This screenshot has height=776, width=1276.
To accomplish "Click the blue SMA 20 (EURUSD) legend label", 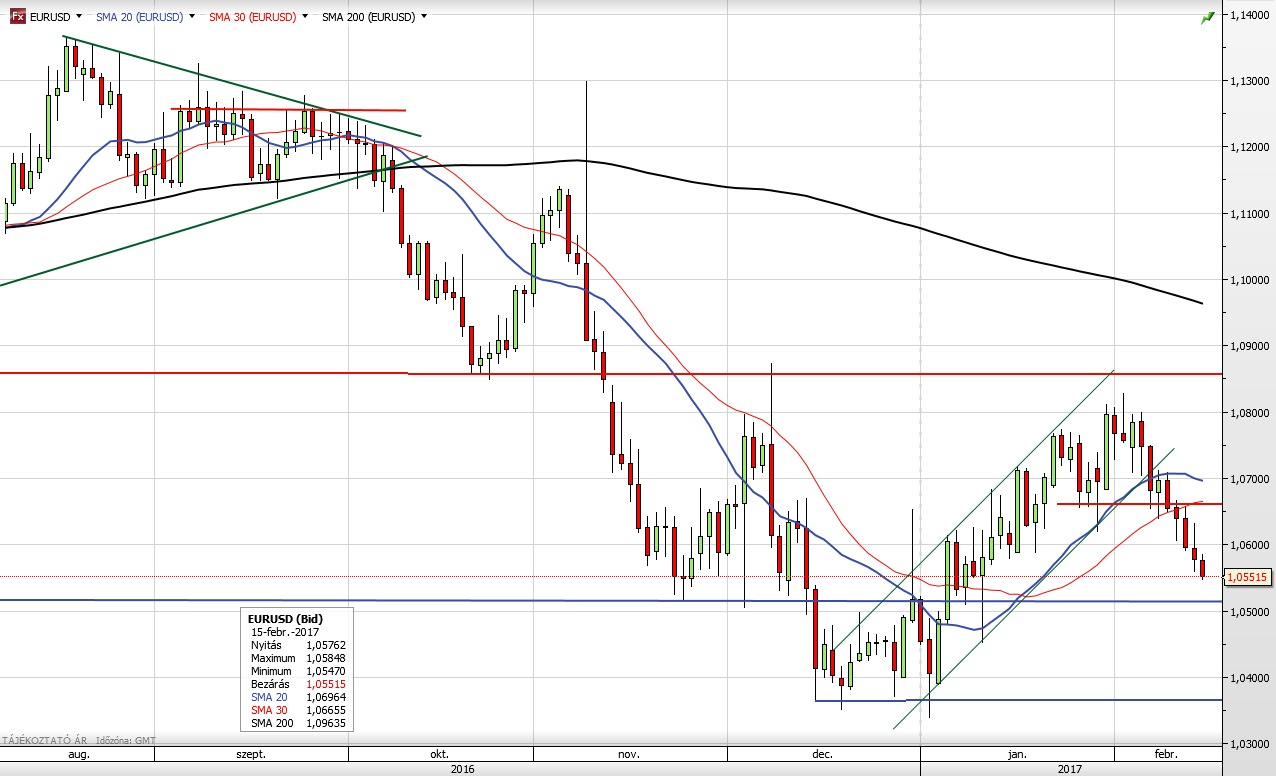I will click(x=139, y=17).
